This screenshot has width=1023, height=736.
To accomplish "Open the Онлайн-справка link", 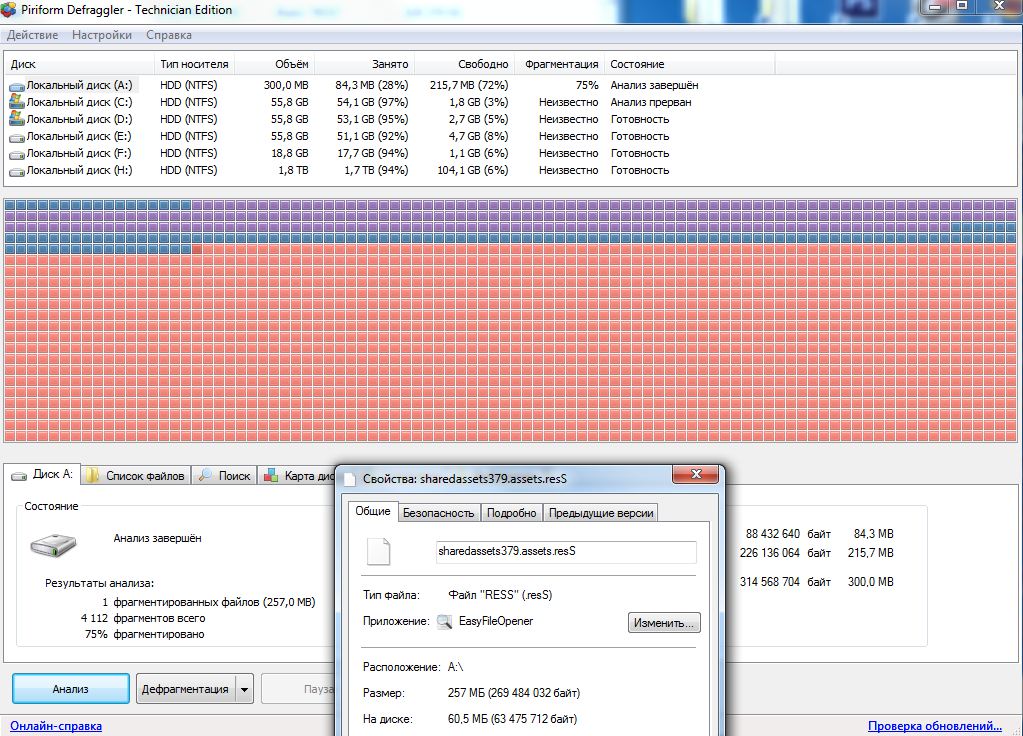I will click(x=56, y=726).
